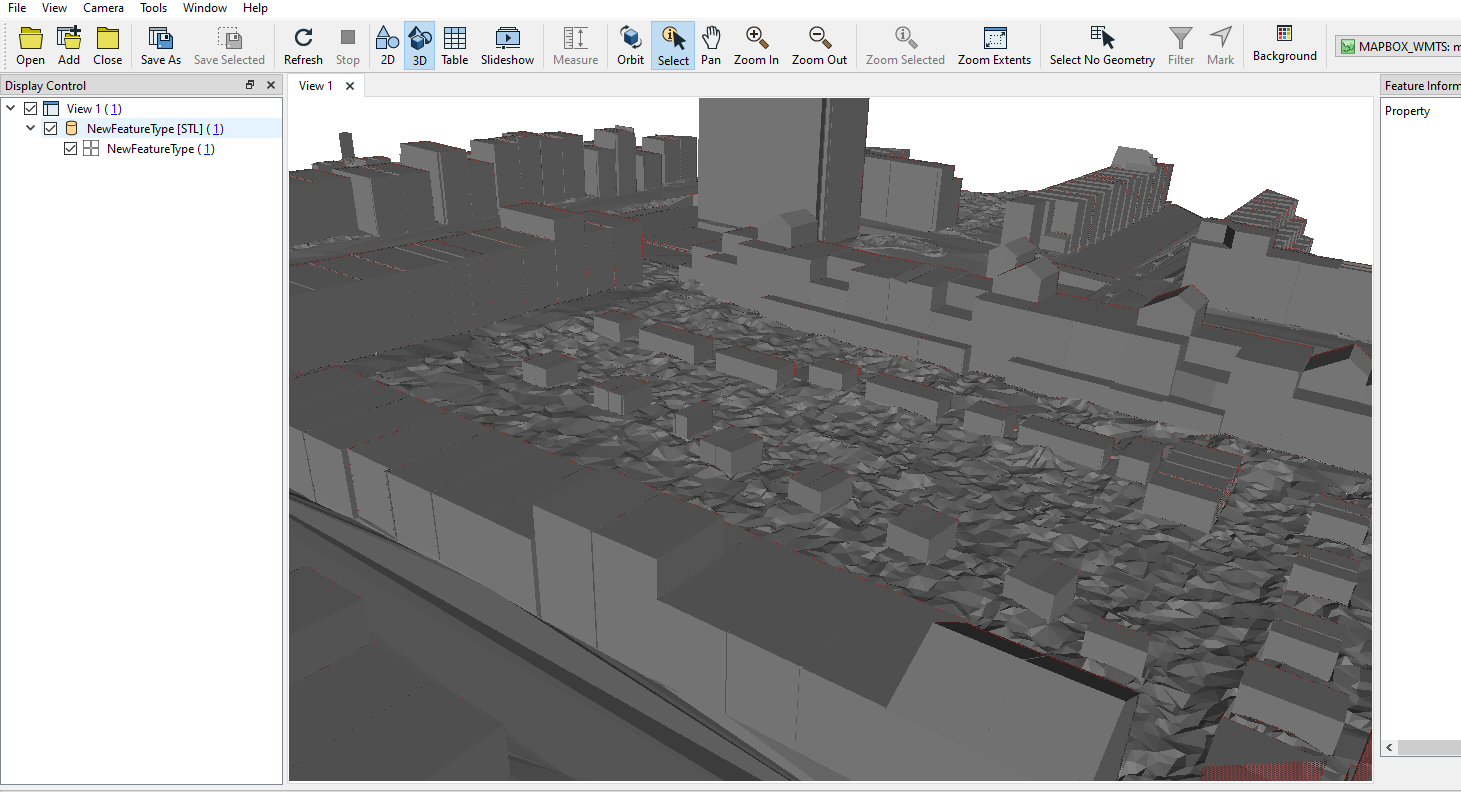Click the Zoom In magnifier
This screenshot has width=1461, height=792.
[756, 46]
